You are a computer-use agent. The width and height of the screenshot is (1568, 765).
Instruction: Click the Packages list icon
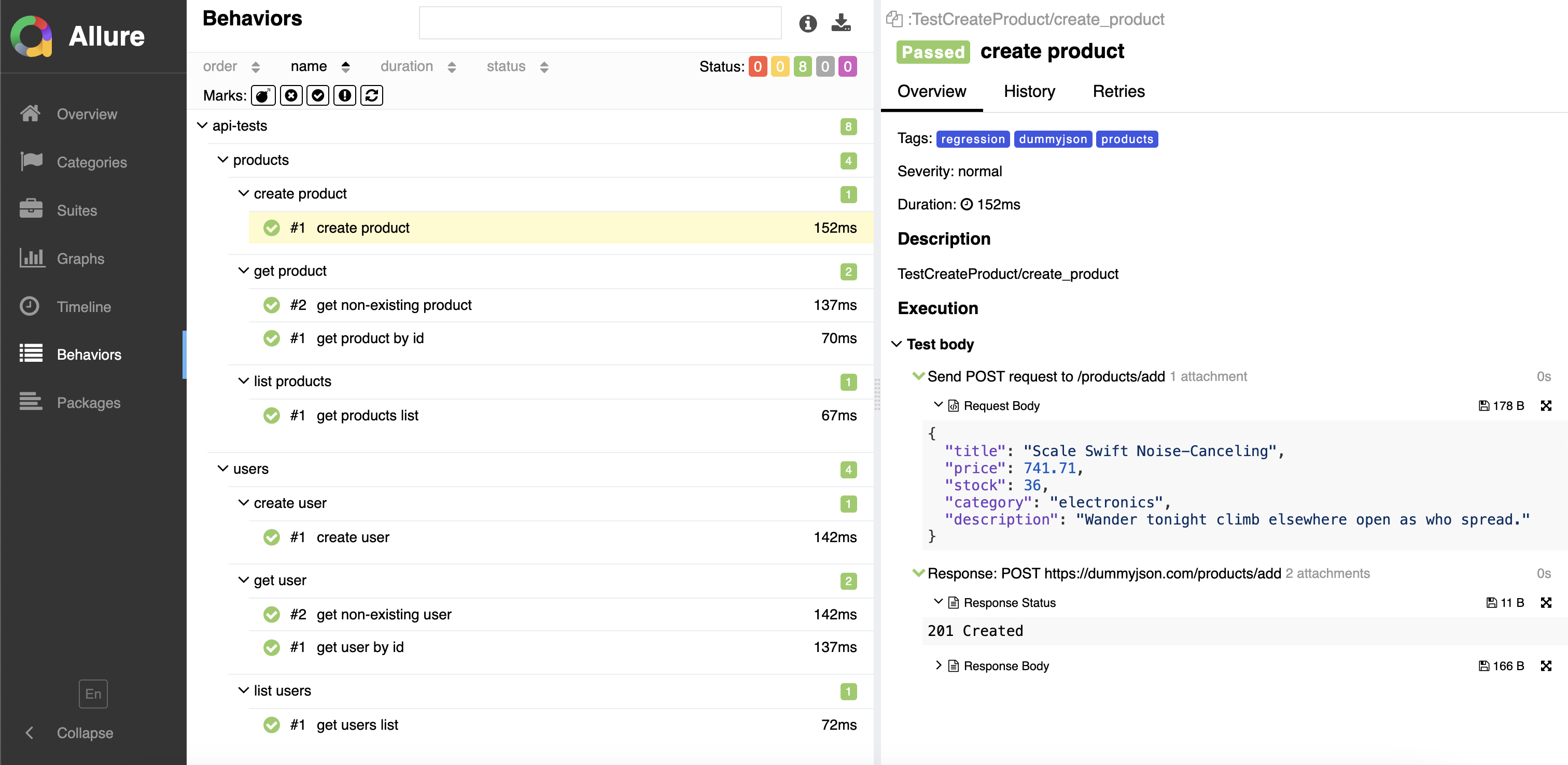click(x=31, y=402)
